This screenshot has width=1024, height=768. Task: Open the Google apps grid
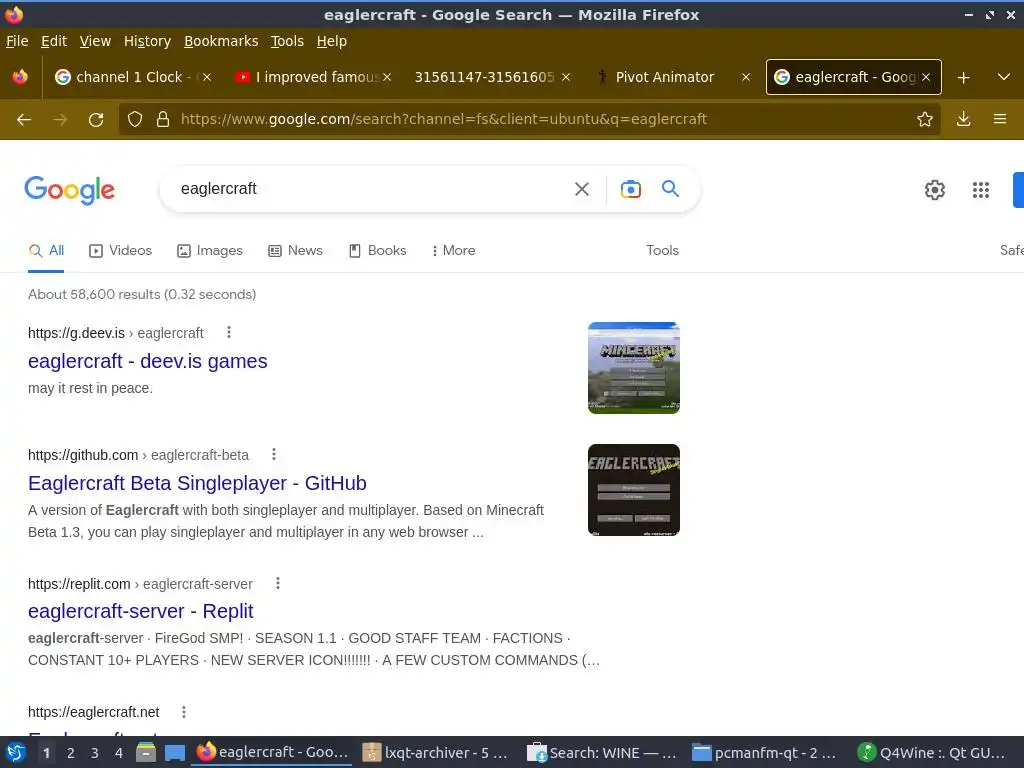point(981,190)
